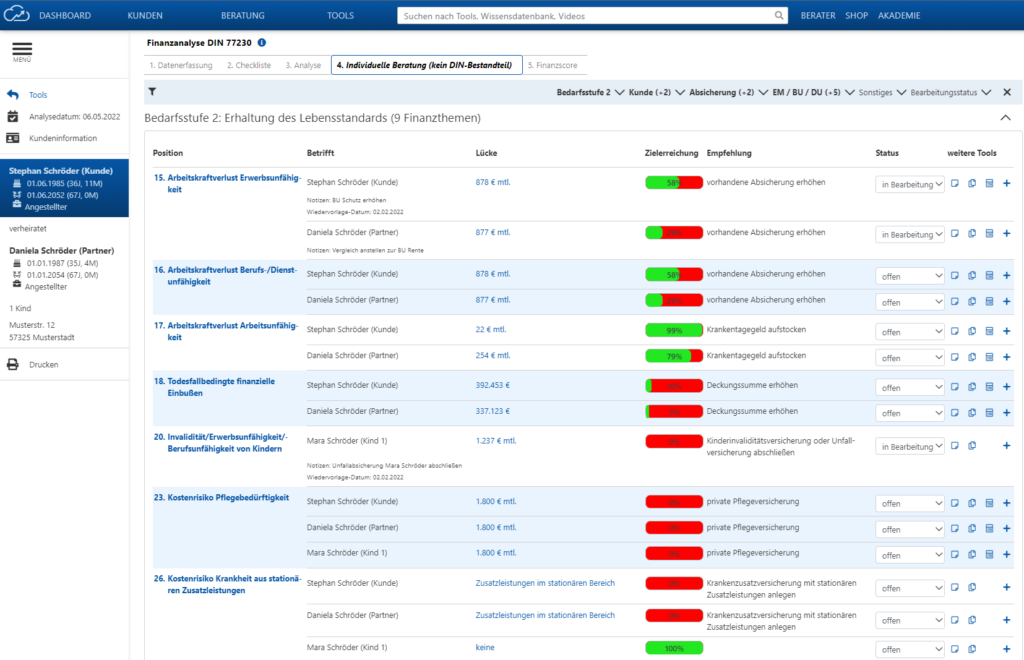Click the 99% Zielerreichung progress bar
This screenshot has height=660, width=1024.
tap(673, 330)
